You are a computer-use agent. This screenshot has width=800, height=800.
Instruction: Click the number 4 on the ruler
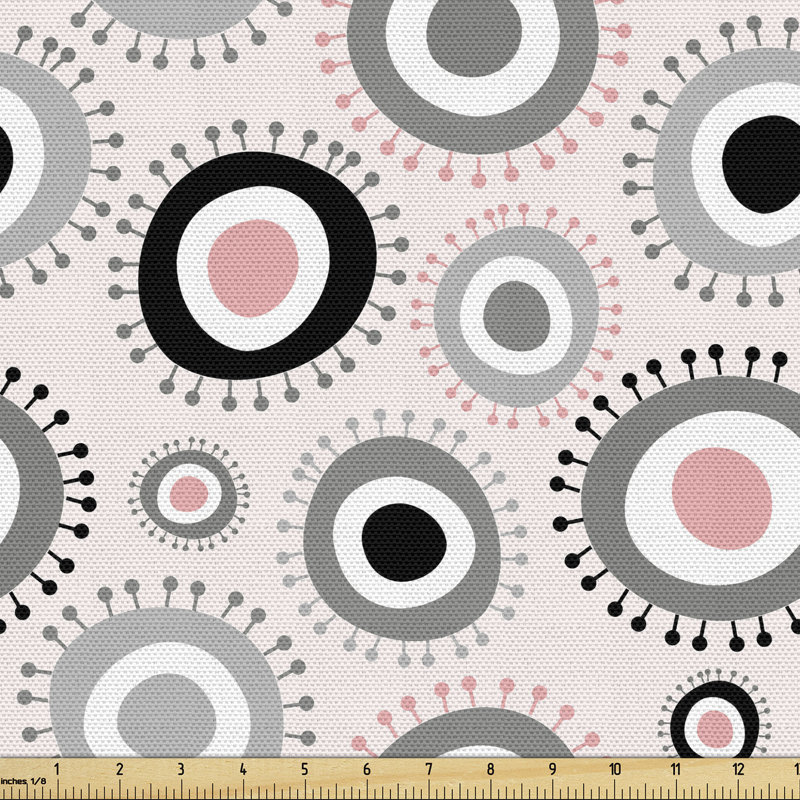coord(243,769)
